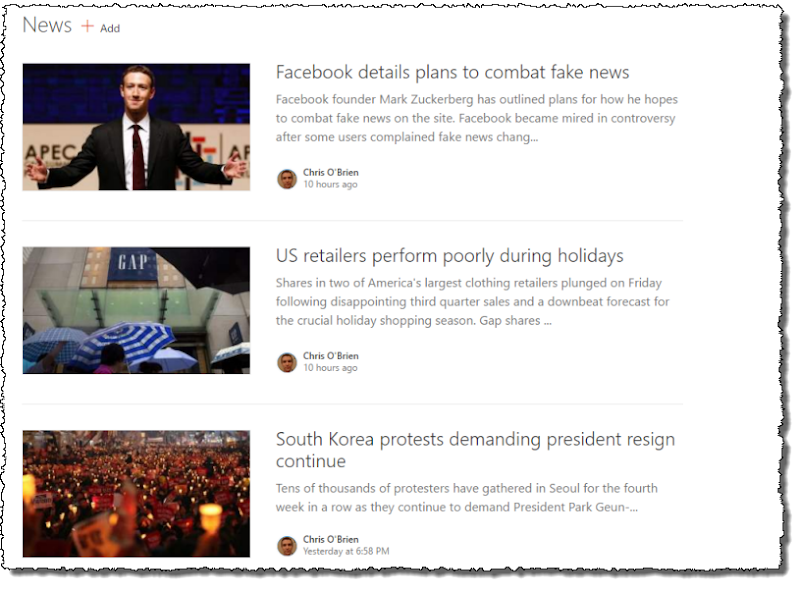Click the author avatar under Facebook article
Image resolution: width=800 pixels, height=590 pixels.
pos(287,179)
